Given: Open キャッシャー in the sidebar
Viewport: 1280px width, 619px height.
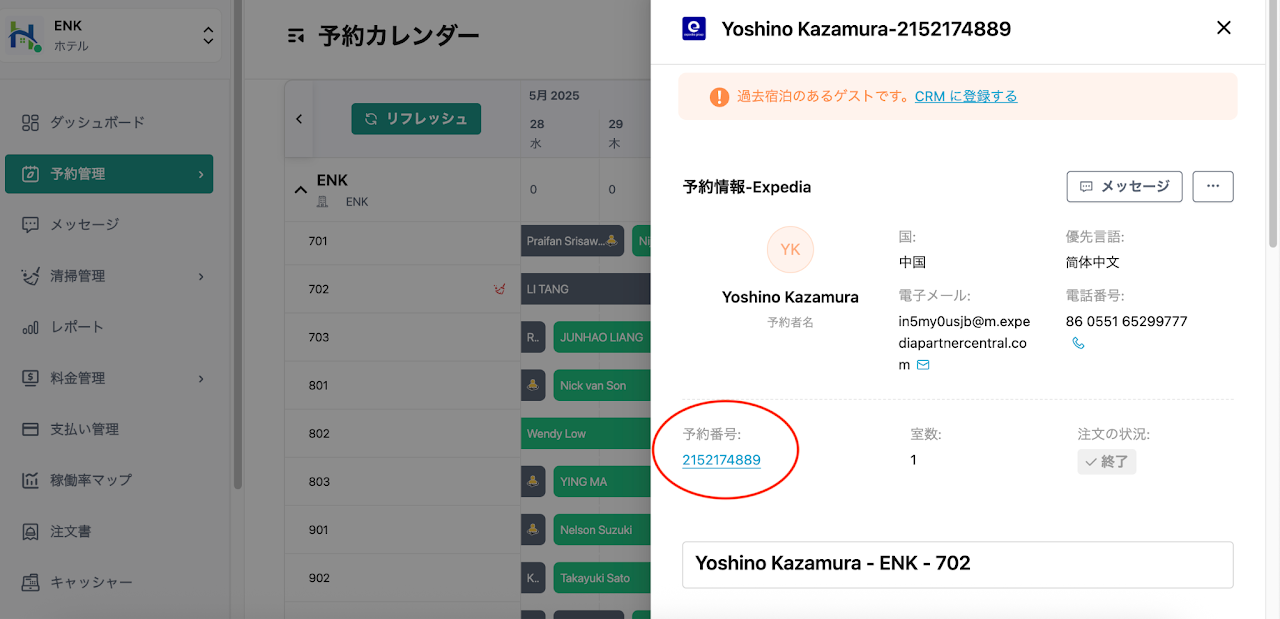Looking at the screenshot, I should pyautogui.click(x=90, y=582).
